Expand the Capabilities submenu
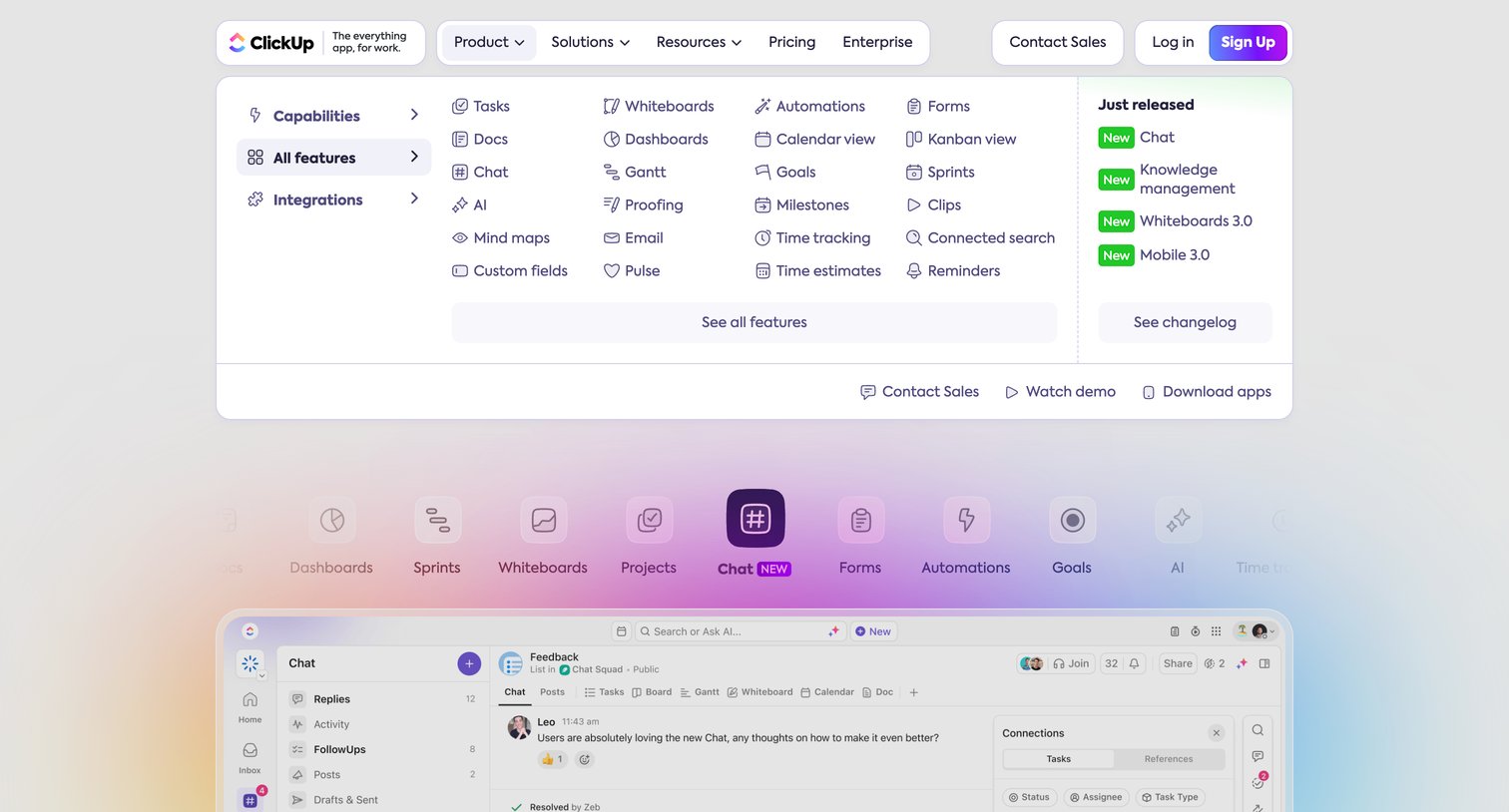1509x812 pixels. tap(333, 116)
